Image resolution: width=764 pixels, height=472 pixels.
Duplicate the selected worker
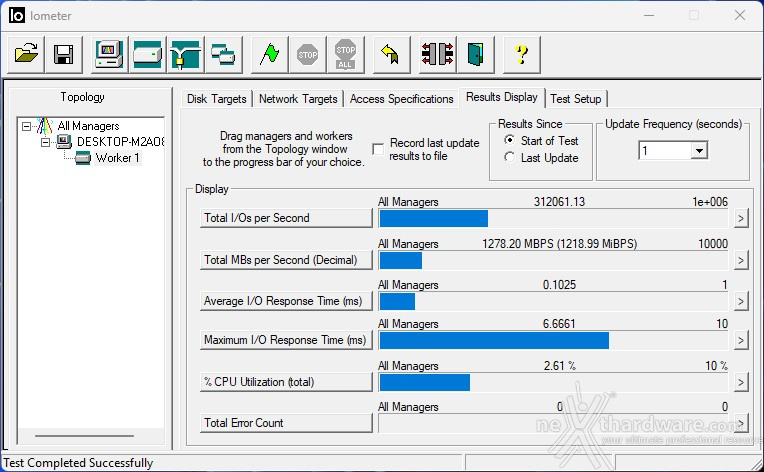click(223, 54)
